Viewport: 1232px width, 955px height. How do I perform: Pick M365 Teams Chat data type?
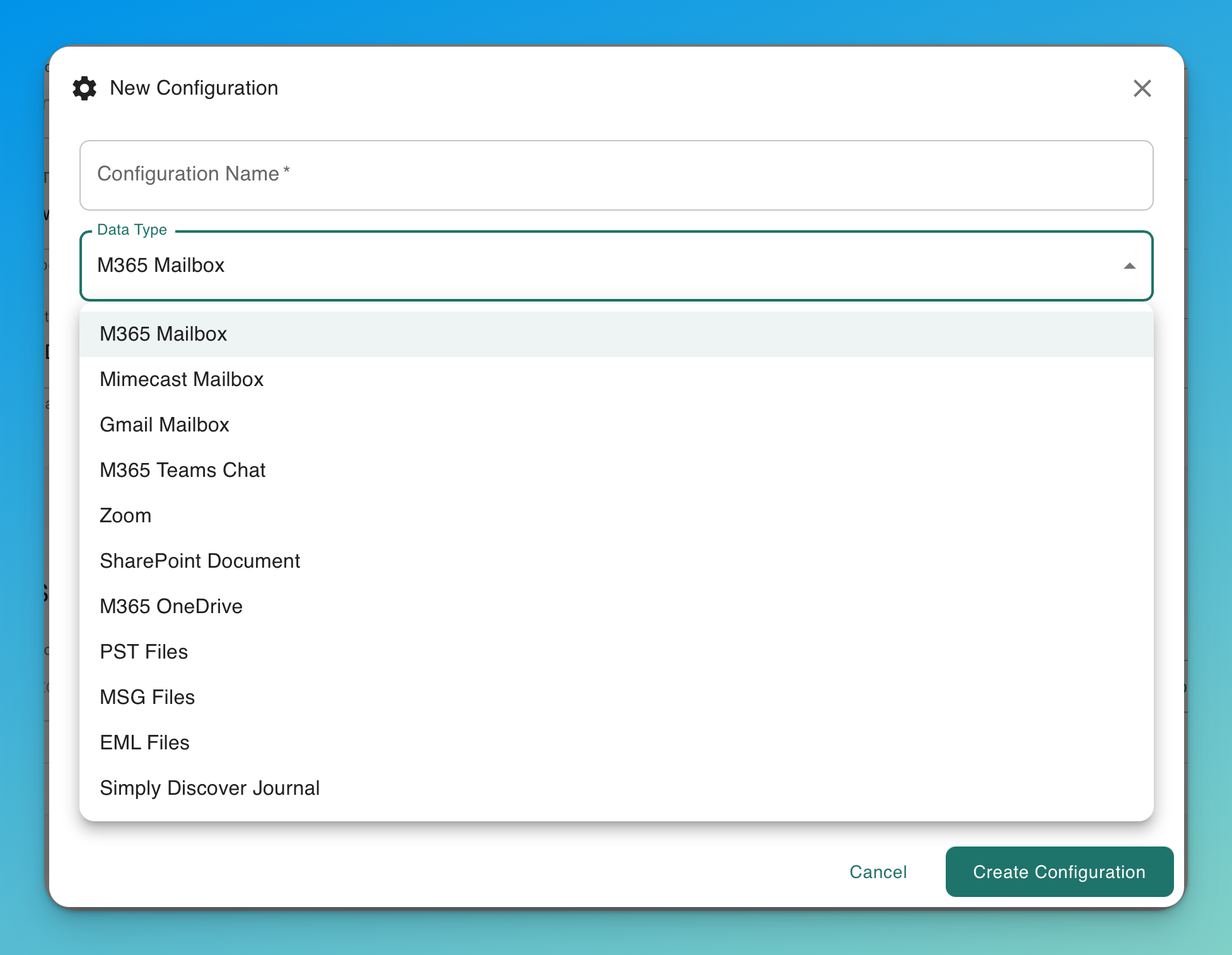click(182, 470)
